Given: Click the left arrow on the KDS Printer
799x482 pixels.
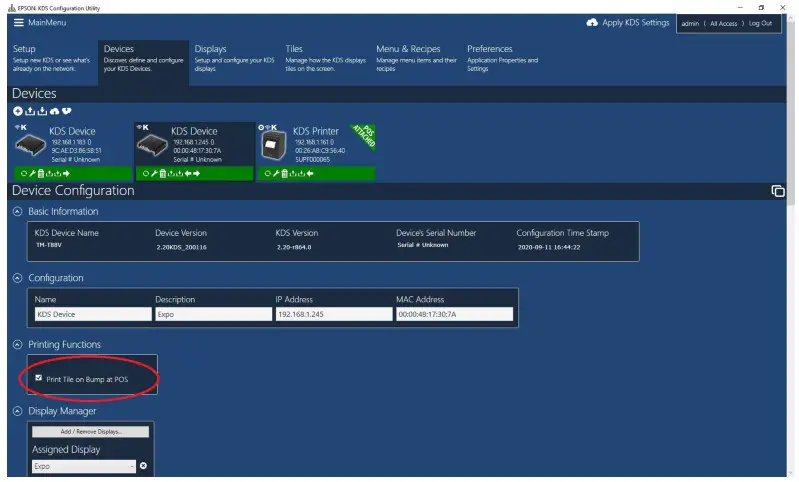Looking at the screenshot, I should [x=310, y=173].
